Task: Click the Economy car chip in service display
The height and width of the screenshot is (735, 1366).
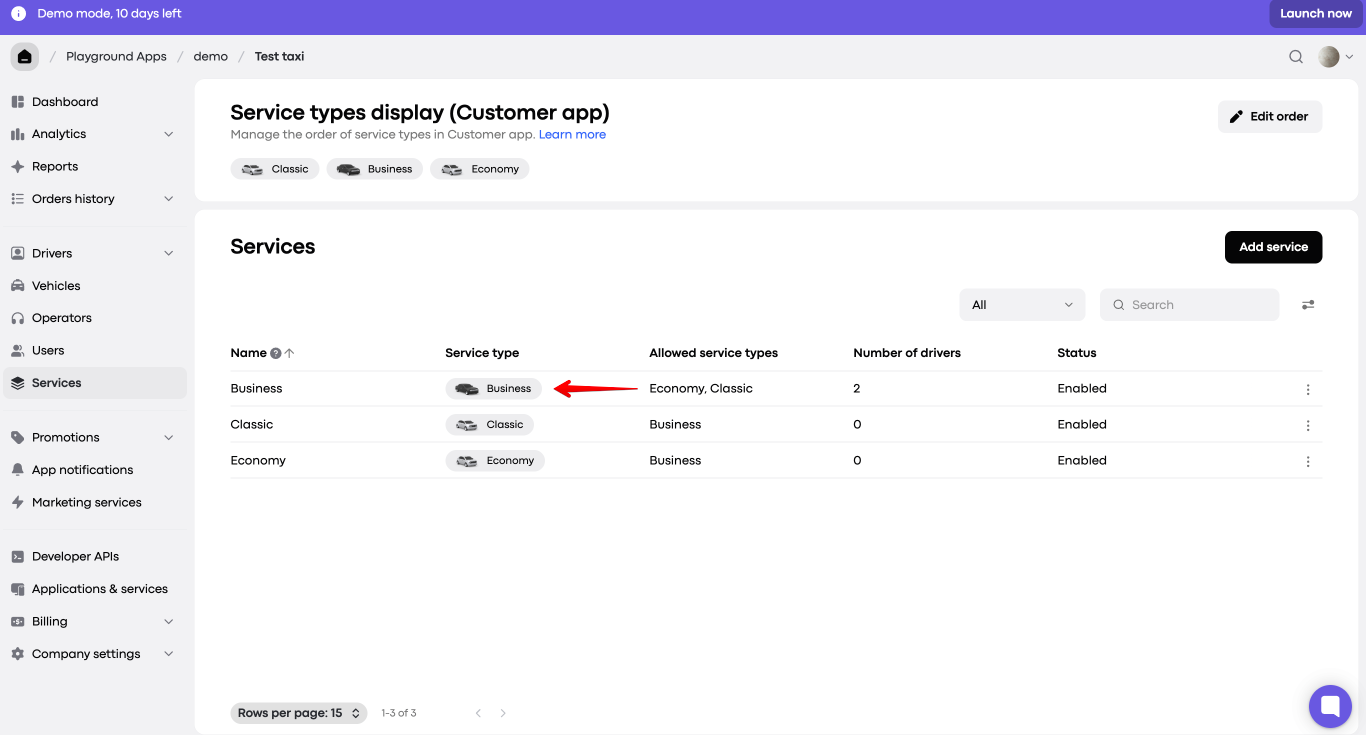Action: [x=480, y=169]
